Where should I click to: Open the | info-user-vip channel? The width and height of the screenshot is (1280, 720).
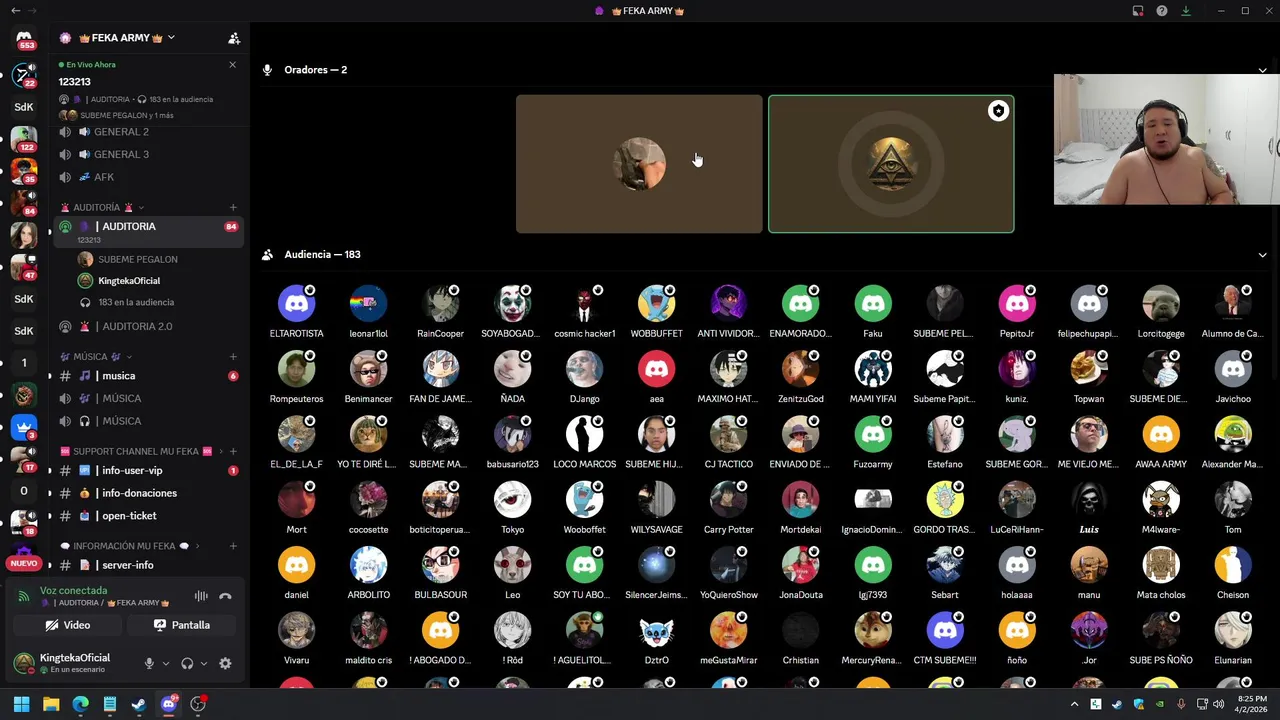point(148,470)
